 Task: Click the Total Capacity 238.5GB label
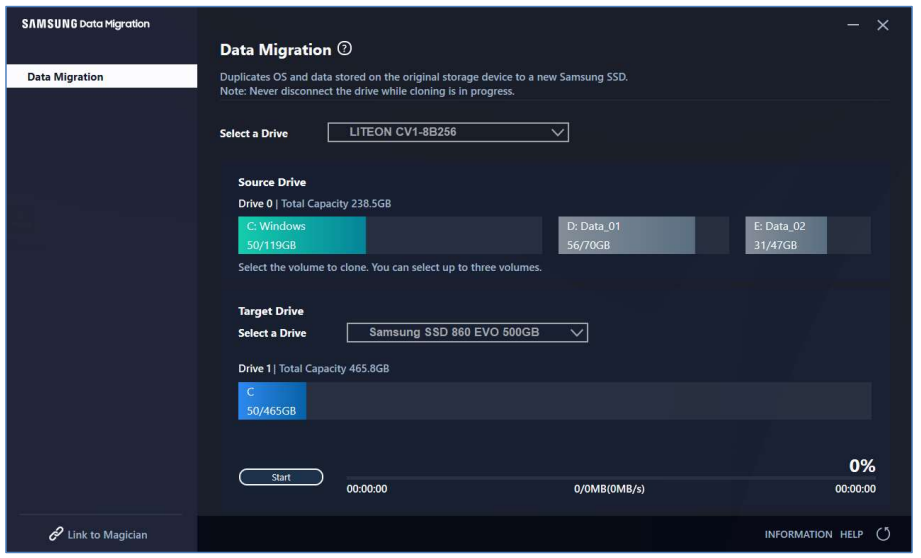pos(336,204)
